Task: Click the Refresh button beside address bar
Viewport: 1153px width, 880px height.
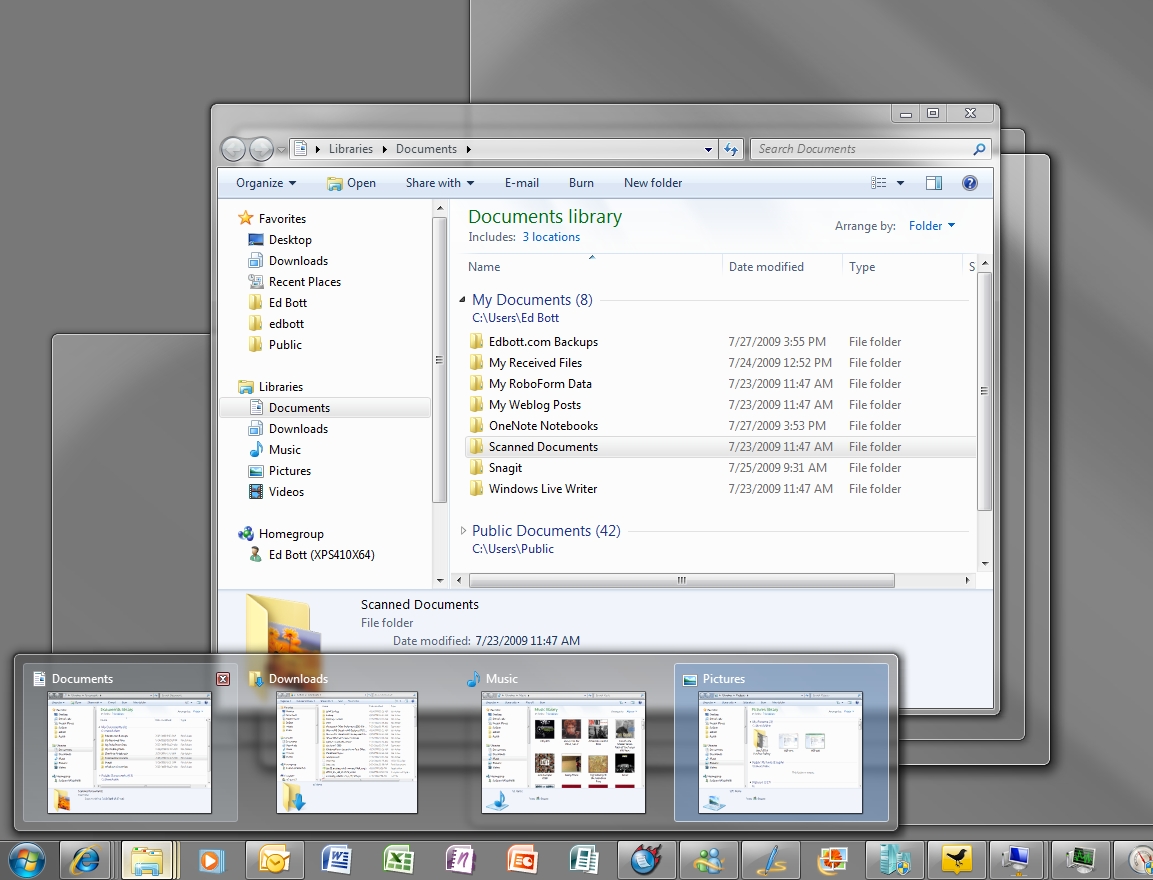Action: click(x=731, y=149)
